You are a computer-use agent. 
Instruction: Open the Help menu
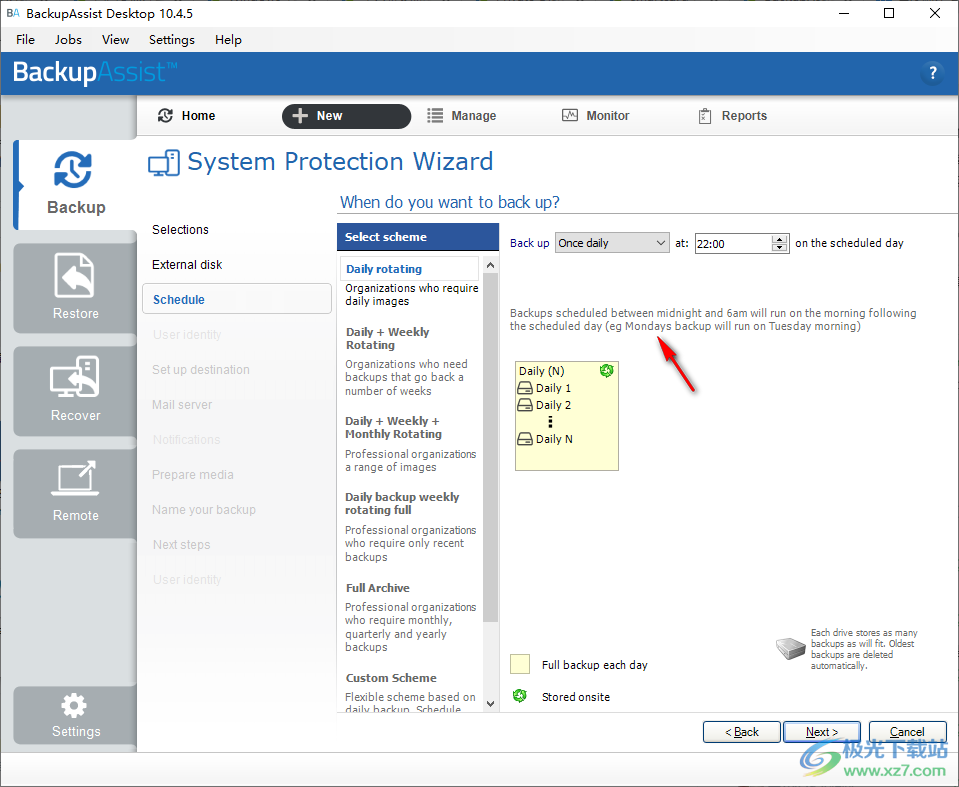228,40
